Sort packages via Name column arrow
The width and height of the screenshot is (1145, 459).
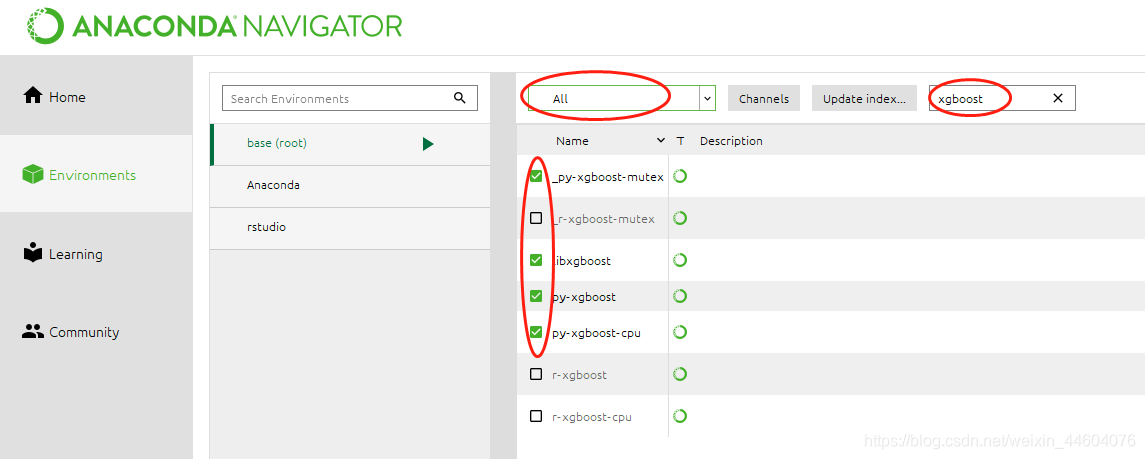point(661,141)
